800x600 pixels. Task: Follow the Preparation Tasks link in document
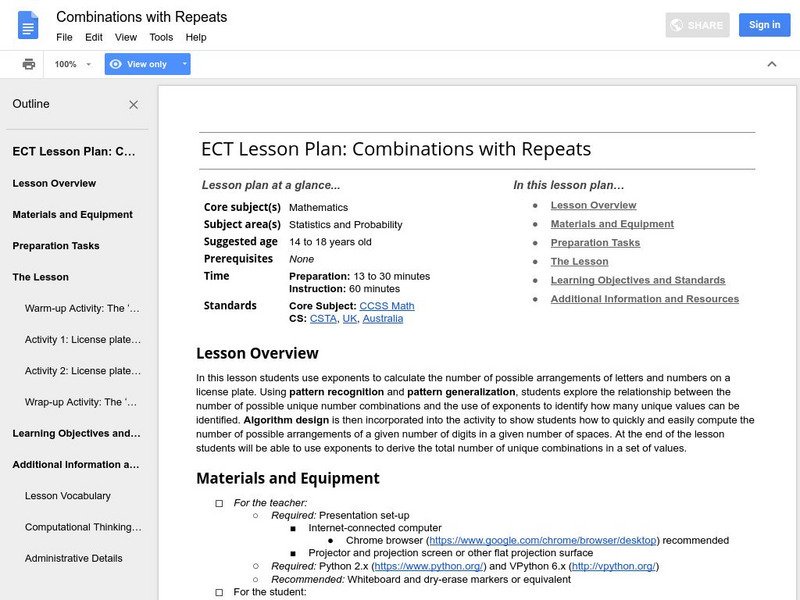tap(595, 243)
